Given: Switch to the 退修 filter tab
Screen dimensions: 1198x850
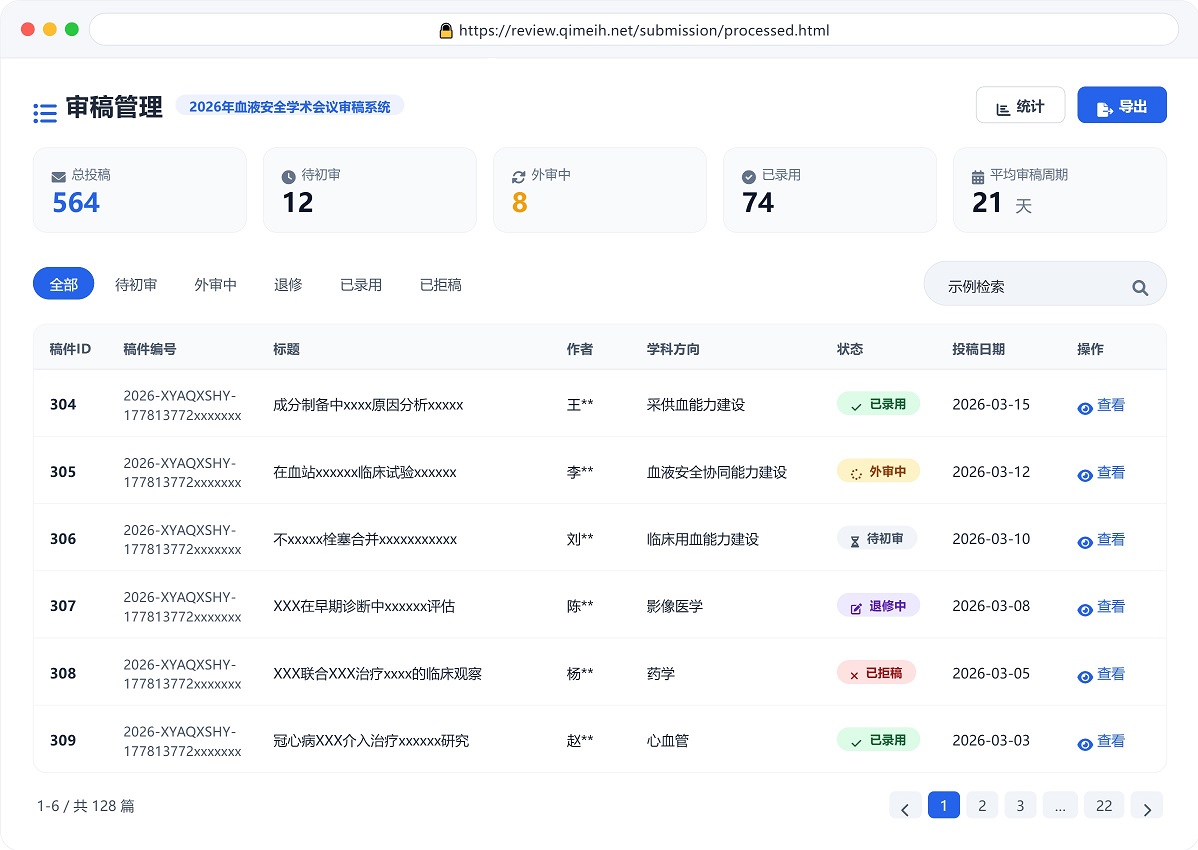Looking at the screenshot, I should click(288, 285).
